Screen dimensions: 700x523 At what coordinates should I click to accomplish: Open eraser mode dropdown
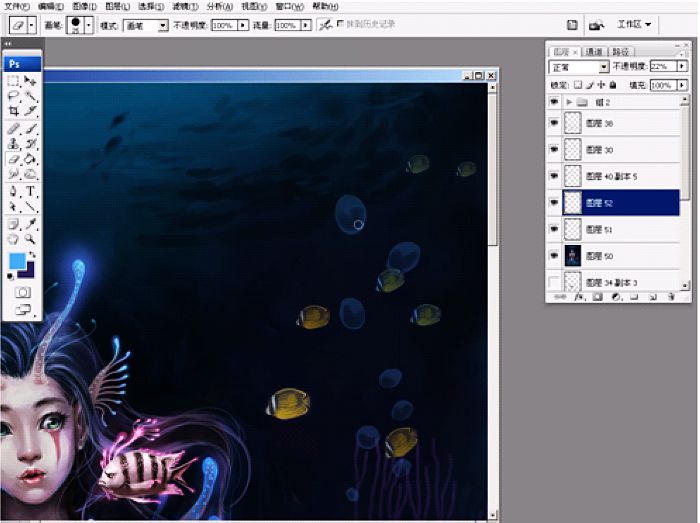(x=163, y=25)
